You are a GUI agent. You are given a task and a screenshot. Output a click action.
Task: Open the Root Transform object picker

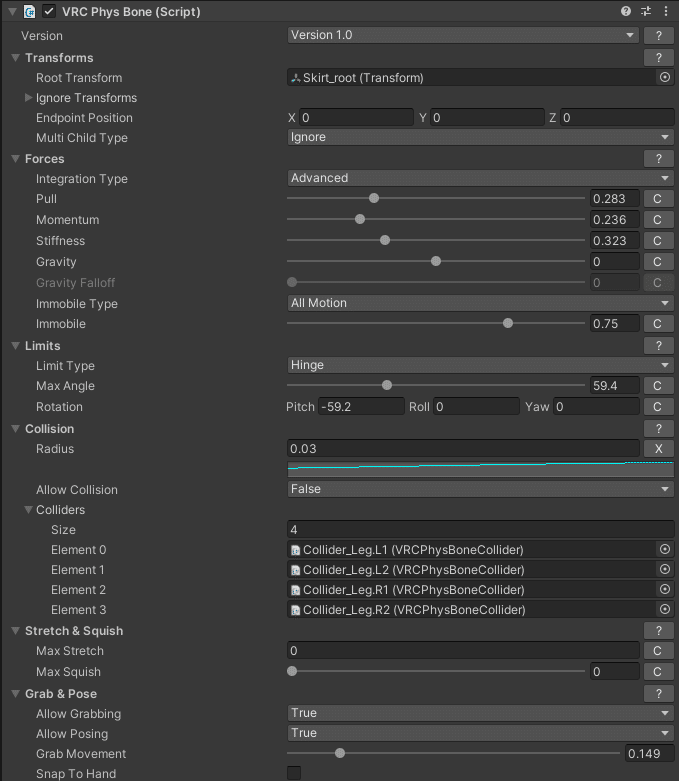pos(665,77)
